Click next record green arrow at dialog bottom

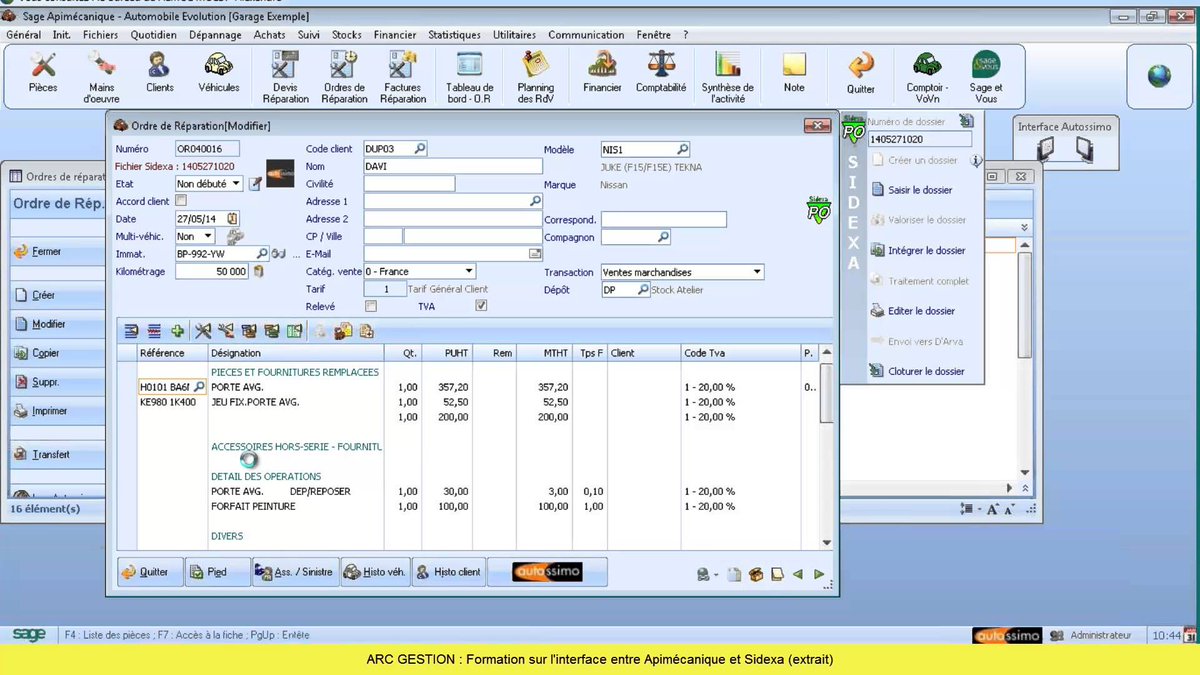pyautogui.click(x=819, y=574)
